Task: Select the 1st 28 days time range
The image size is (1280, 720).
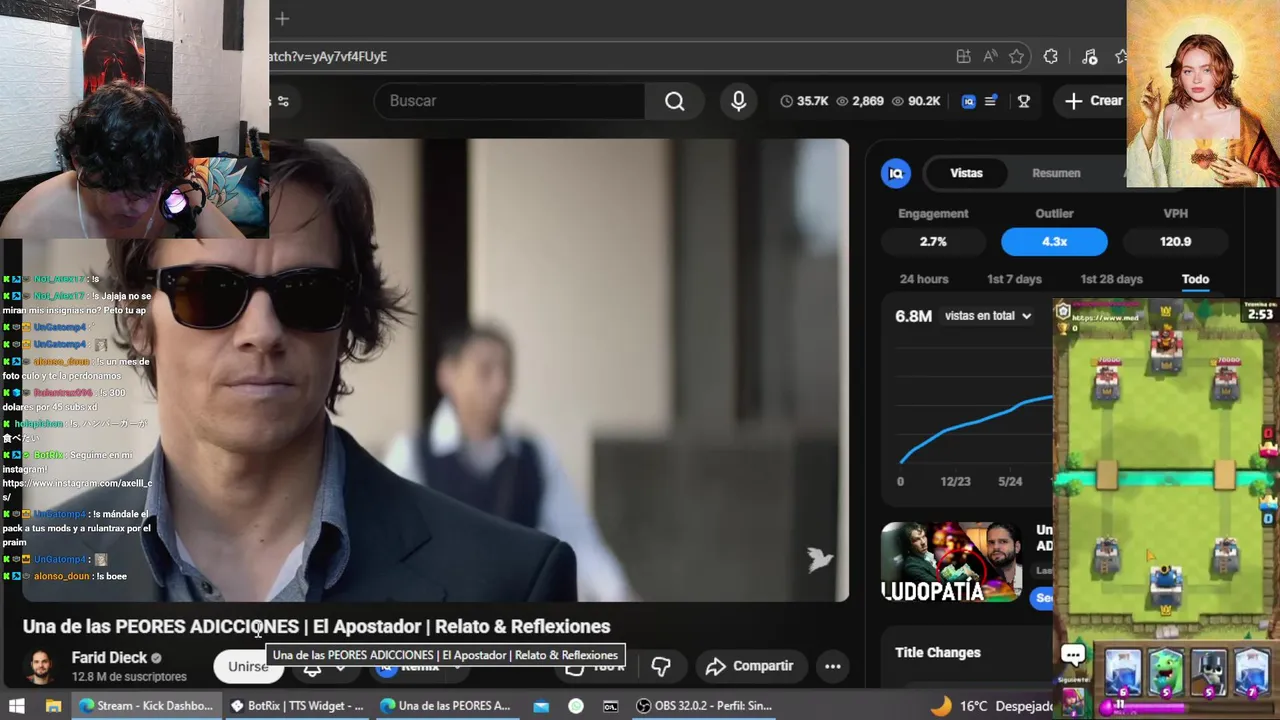Action: pos(1111,280)
